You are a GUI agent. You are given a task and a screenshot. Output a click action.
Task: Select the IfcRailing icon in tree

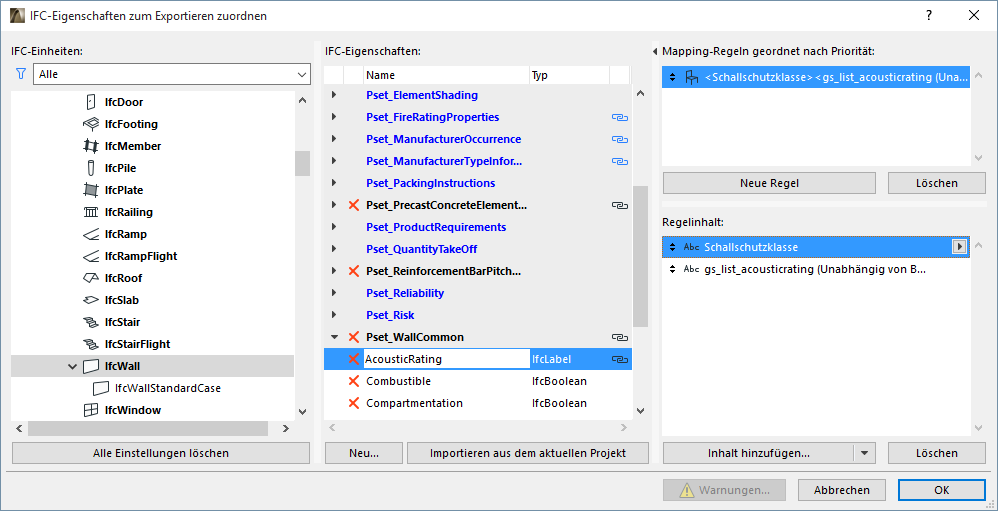tap(90, 212)
